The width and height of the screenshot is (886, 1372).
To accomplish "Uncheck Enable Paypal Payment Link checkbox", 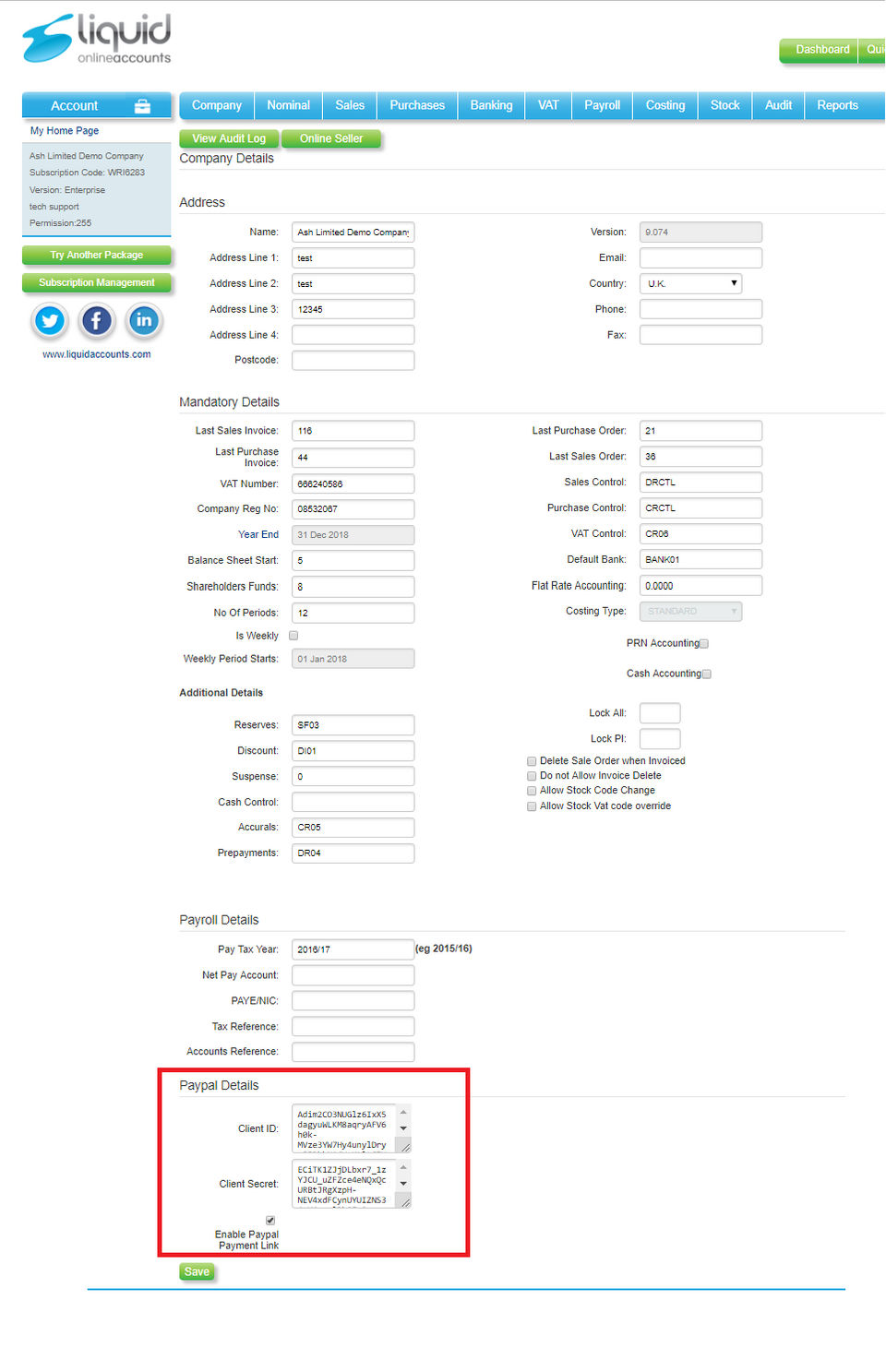I will click(x=270, y=1221).
